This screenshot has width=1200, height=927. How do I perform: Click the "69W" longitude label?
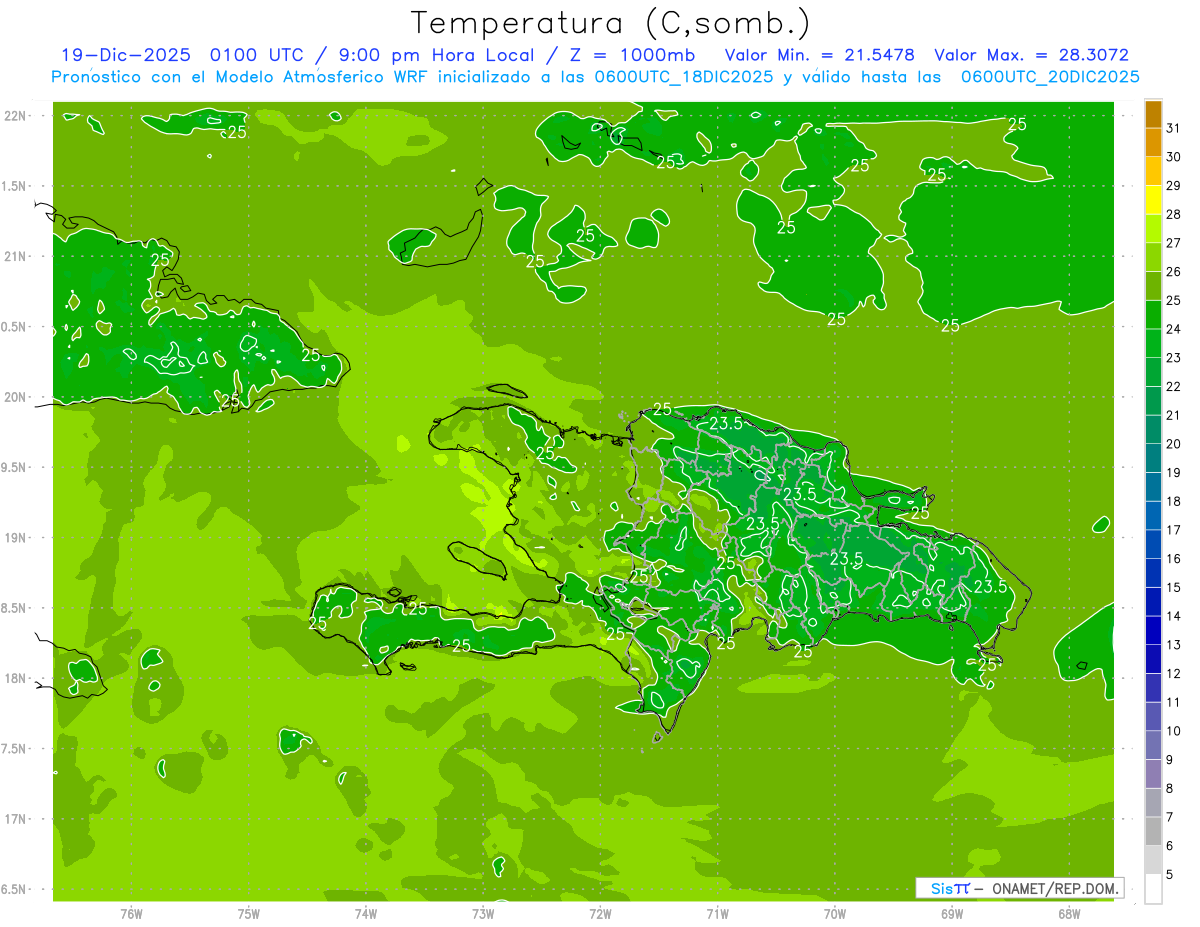pos(952,913)
